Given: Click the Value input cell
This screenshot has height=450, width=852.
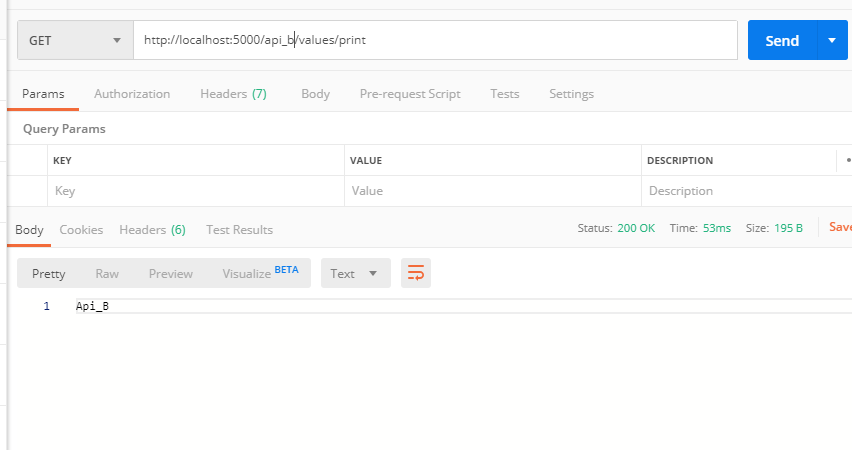Looking at the screenshot, I should tap(493, 191).
